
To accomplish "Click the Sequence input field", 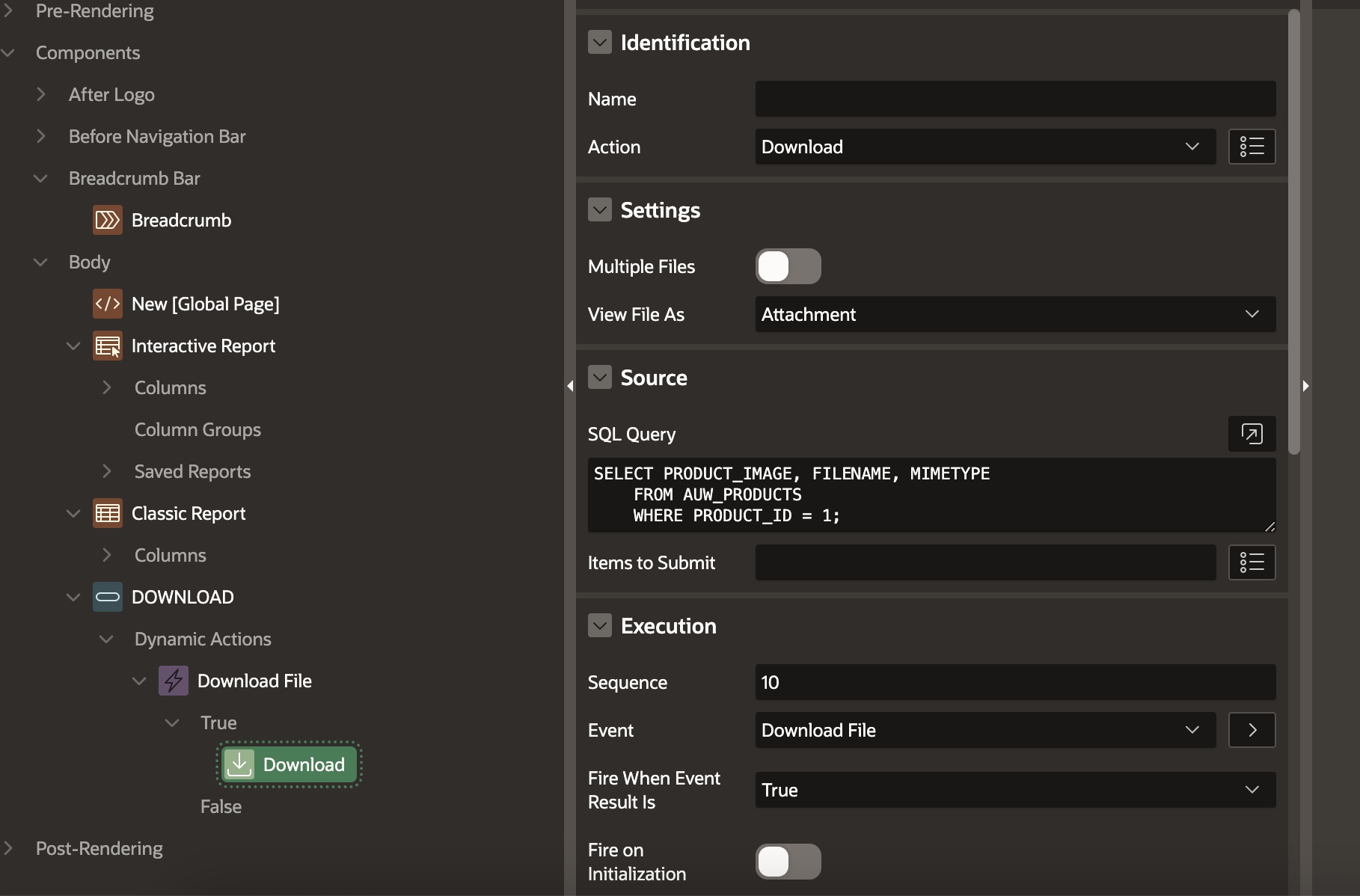I will coord(1014,682).
